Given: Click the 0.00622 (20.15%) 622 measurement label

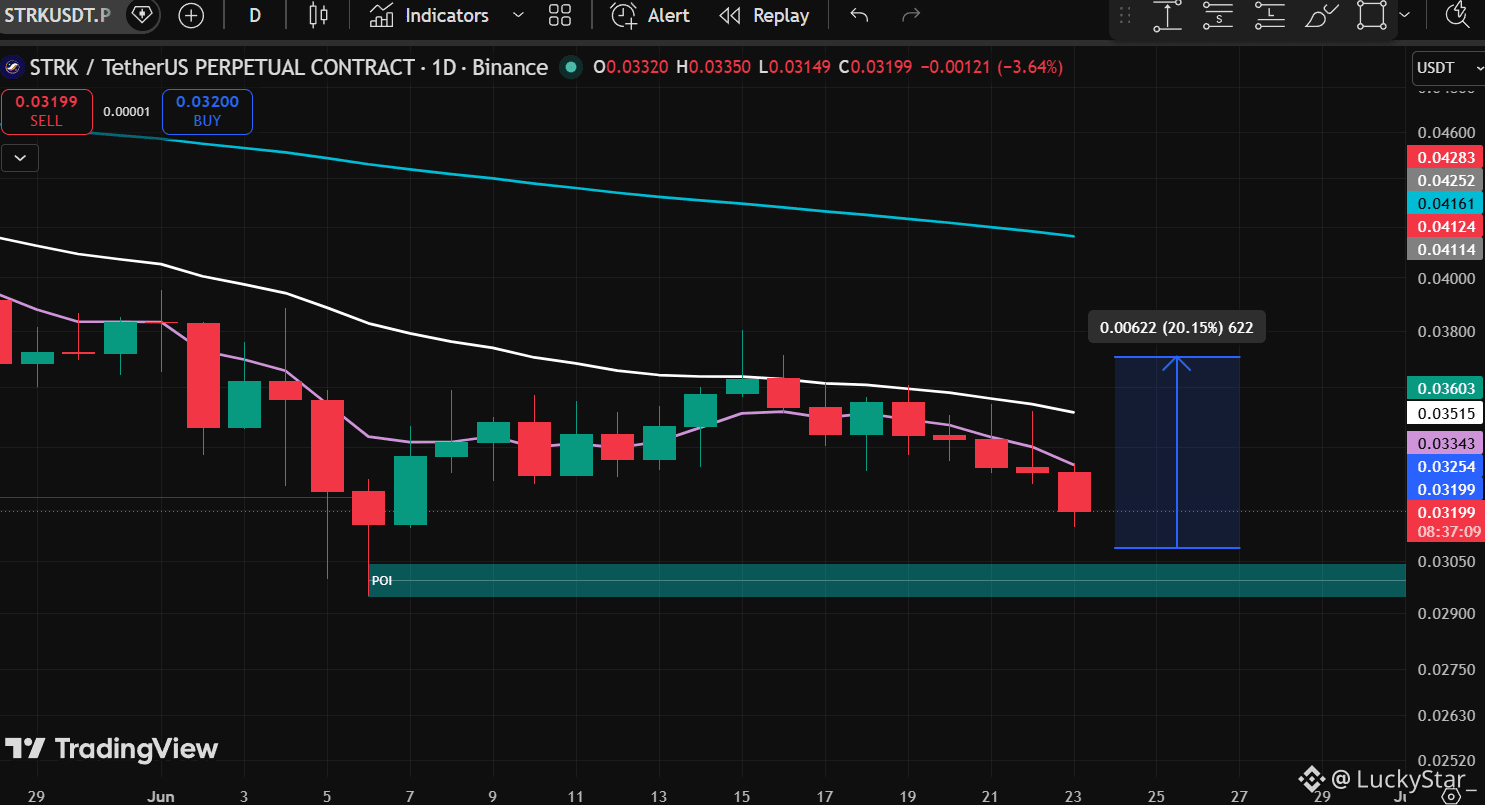Looking at the screenshot, I should [1176, 327].
